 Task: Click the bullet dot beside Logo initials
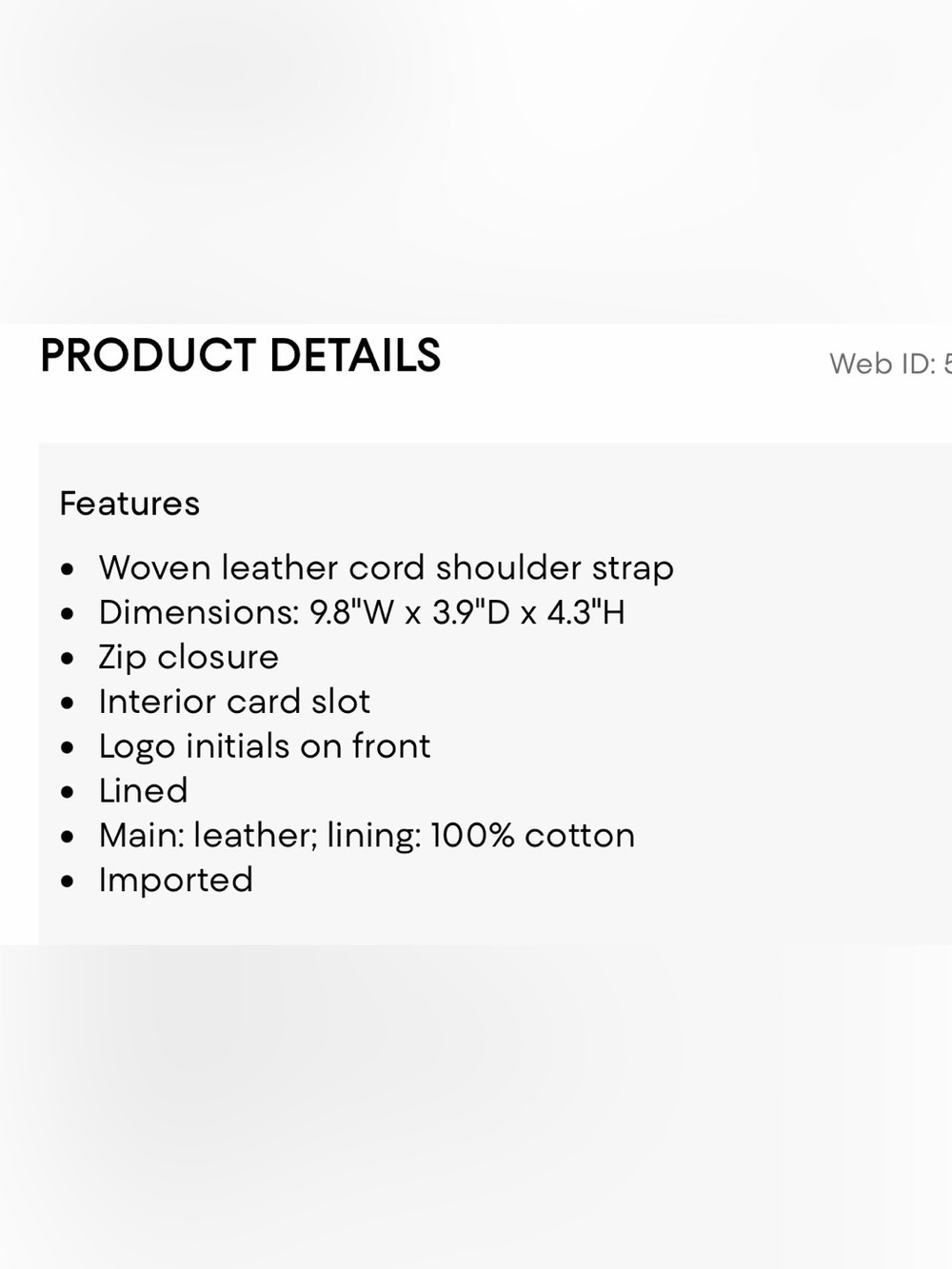(67, 749)
